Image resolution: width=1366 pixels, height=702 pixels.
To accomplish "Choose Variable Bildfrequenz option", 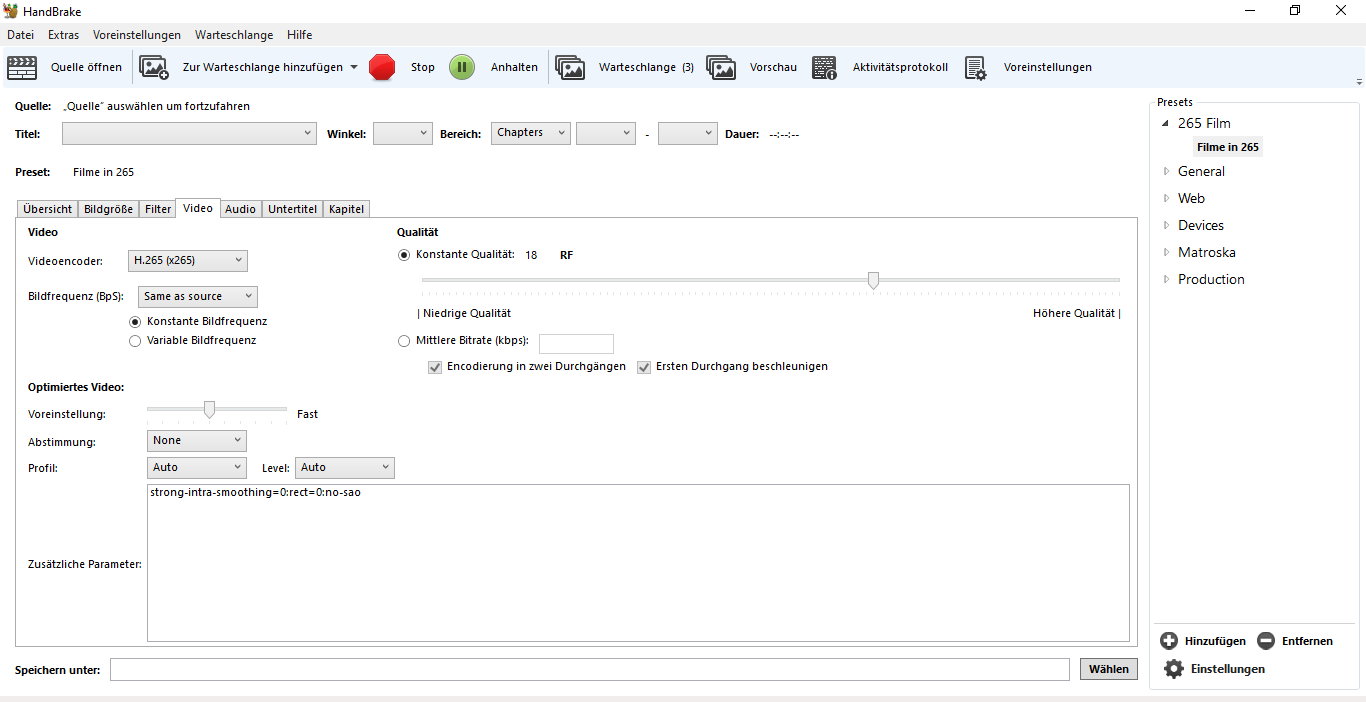I will [x=135, y=341].
